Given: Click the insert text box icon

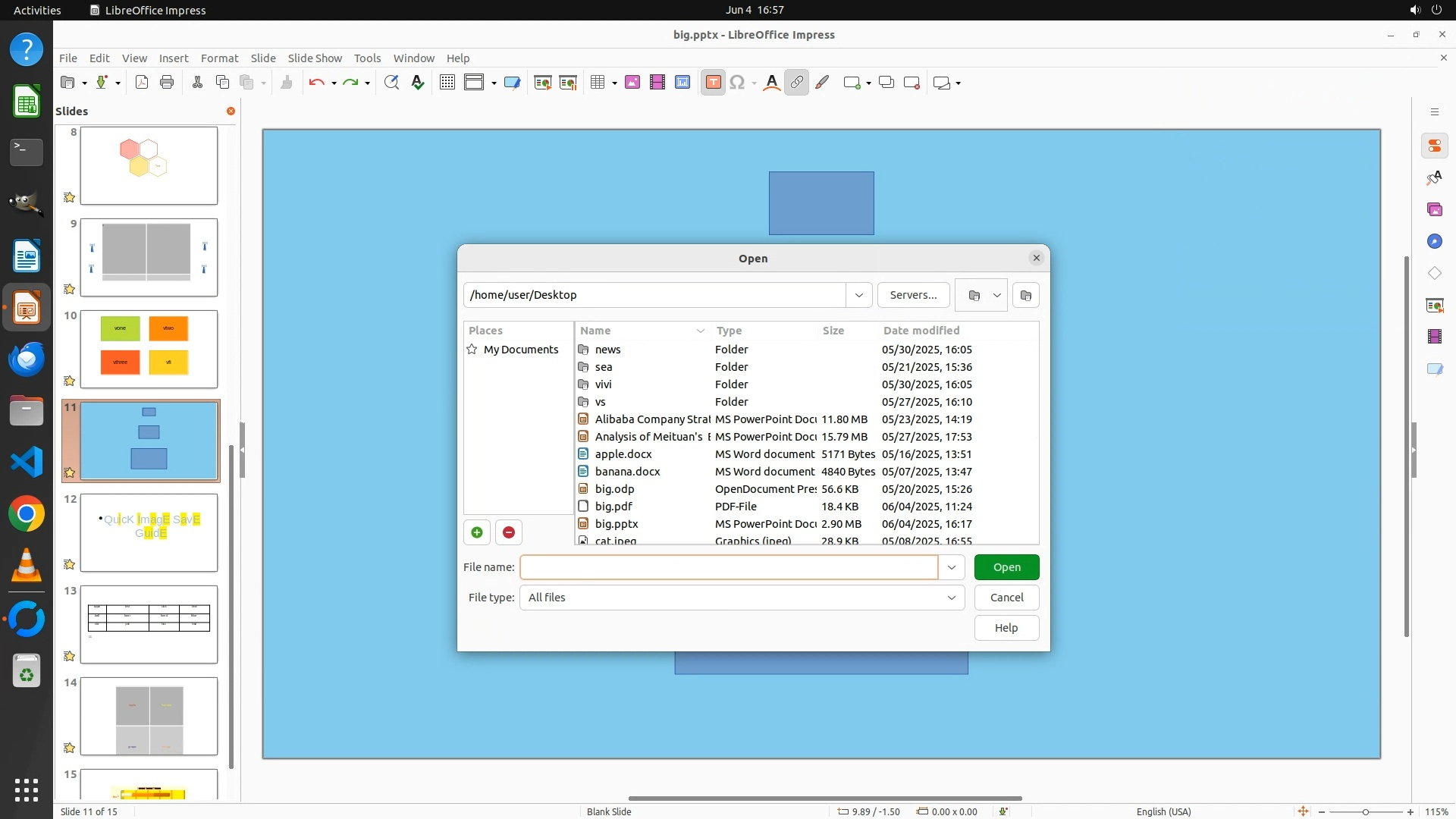Looking at the screenshot, I should pyautogui.click(x=713, y=83).
